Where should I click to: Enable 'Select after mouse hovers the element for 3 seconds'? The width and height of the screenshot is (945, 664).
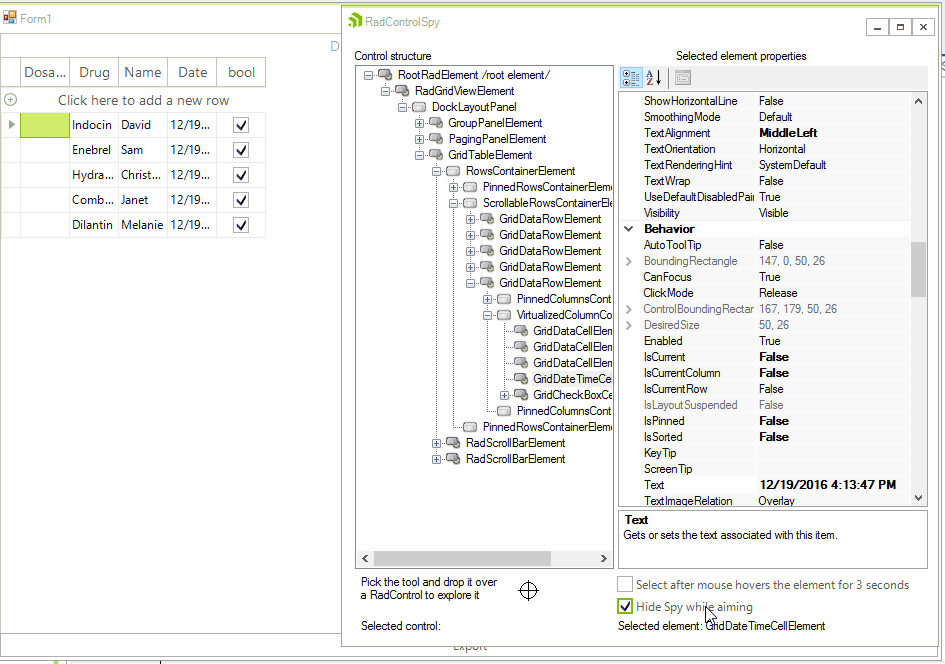625,584
